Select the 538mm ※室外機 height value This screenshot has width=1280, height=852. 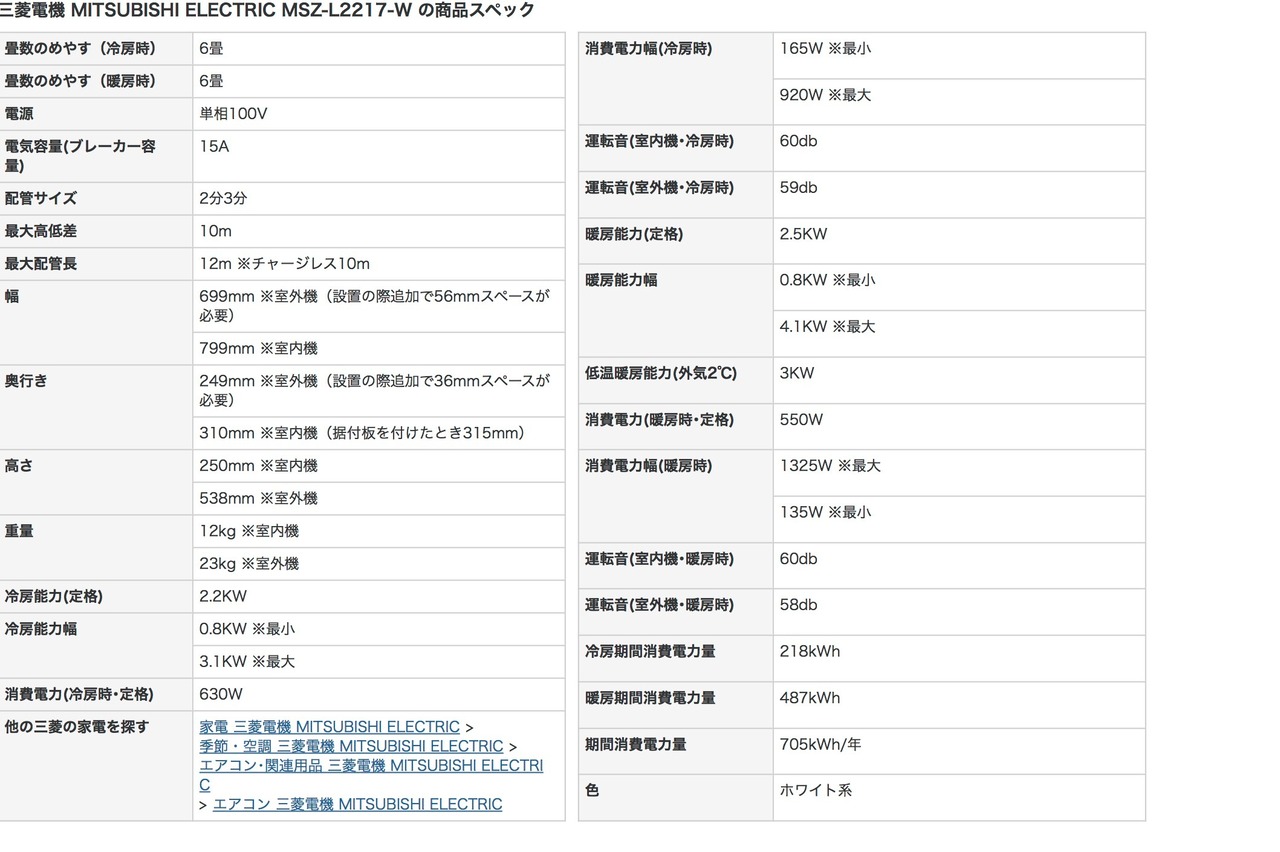(258, 498)
